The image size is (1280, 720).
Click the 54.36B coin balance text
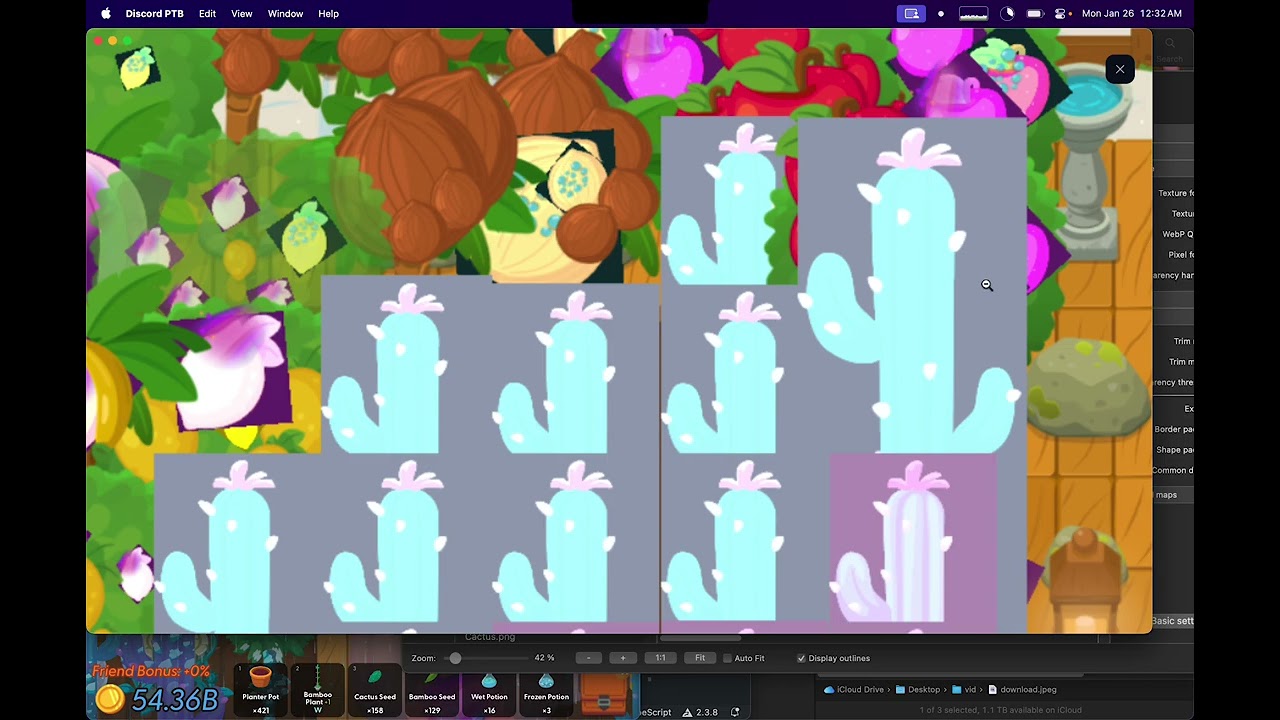[175, 700]
